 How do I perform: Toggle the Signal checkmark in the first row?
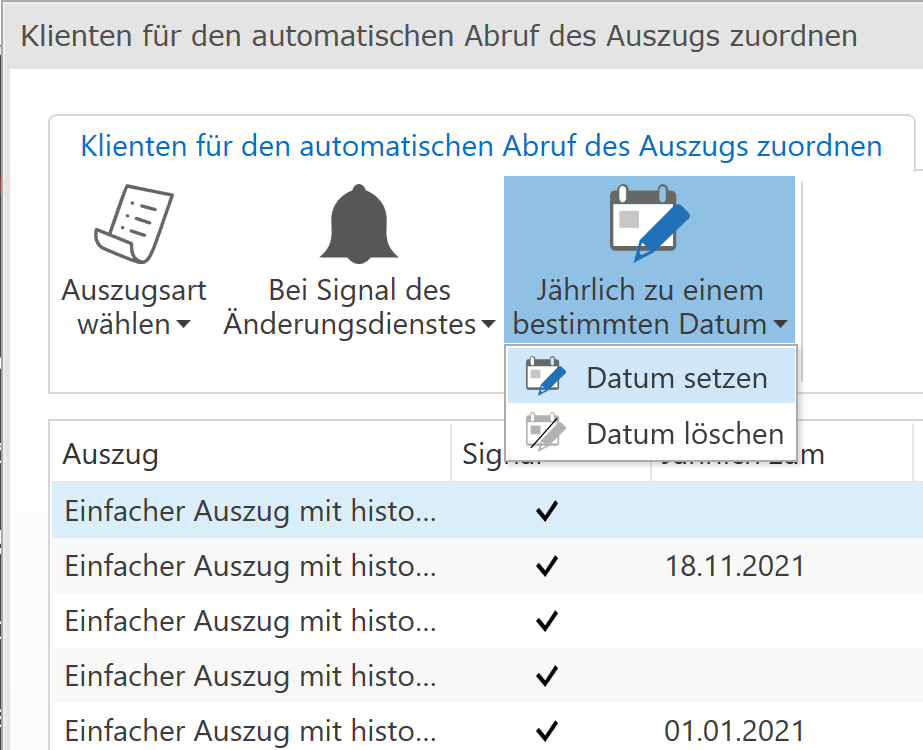point(547,510)
